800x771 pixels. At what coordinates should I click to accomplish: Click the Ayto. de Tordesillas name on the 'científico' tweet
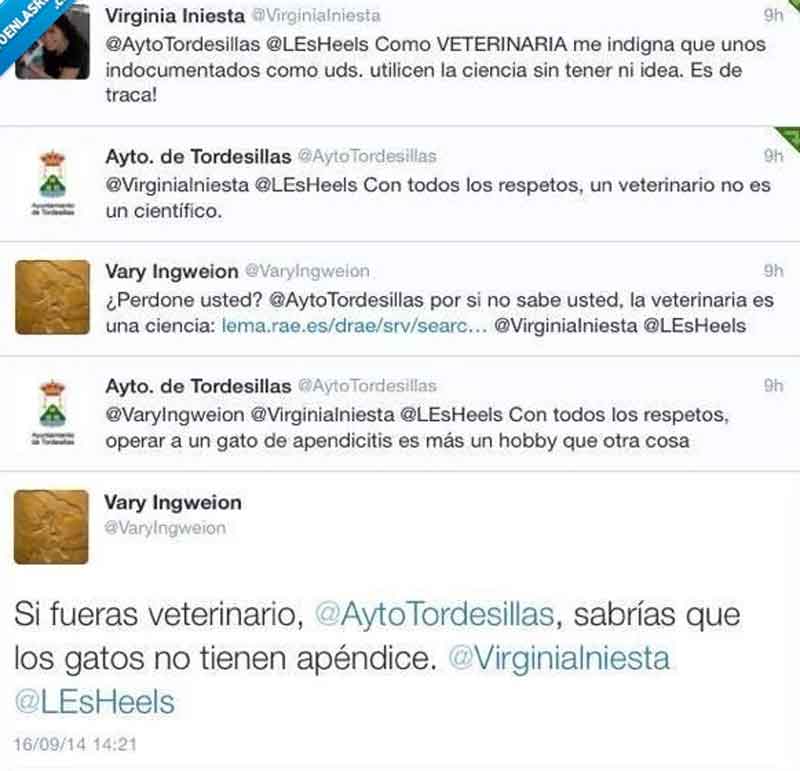pyautogui.click(x=198, y=156)
